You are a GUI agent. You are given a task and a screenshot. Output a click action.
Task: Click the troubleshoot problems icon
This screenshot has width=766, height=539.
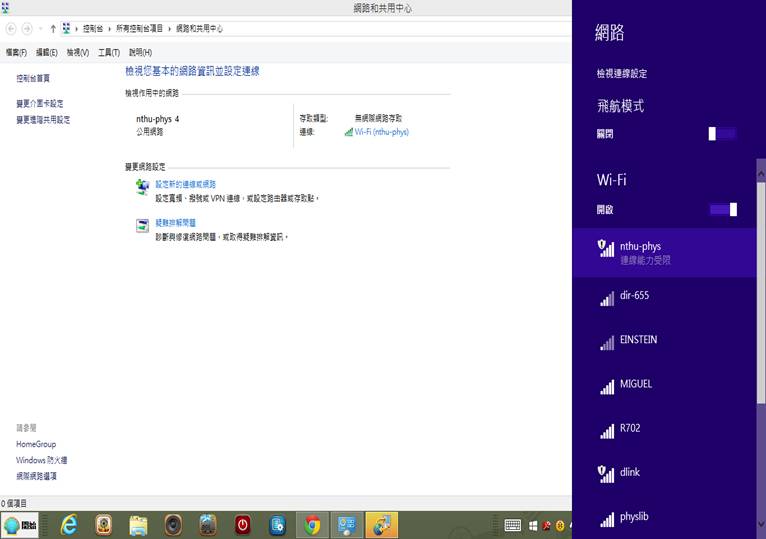[142, 225]
